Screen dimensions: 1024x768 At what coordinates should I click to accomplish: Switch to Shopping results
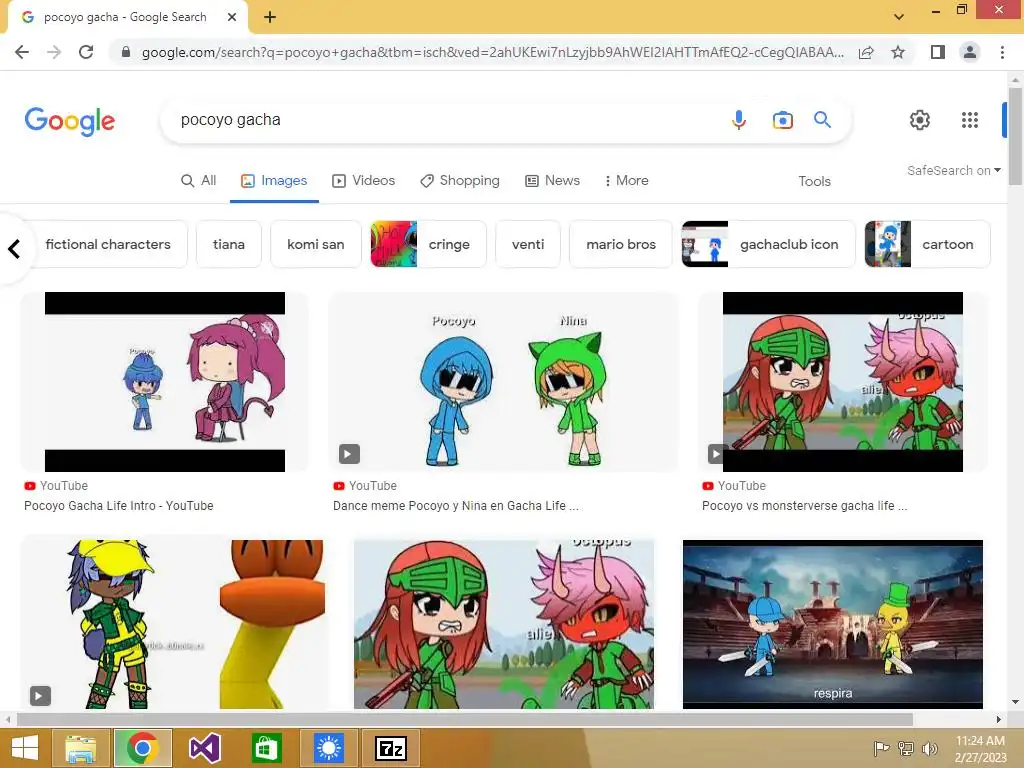pyautogui.click(x=460, y=181)
